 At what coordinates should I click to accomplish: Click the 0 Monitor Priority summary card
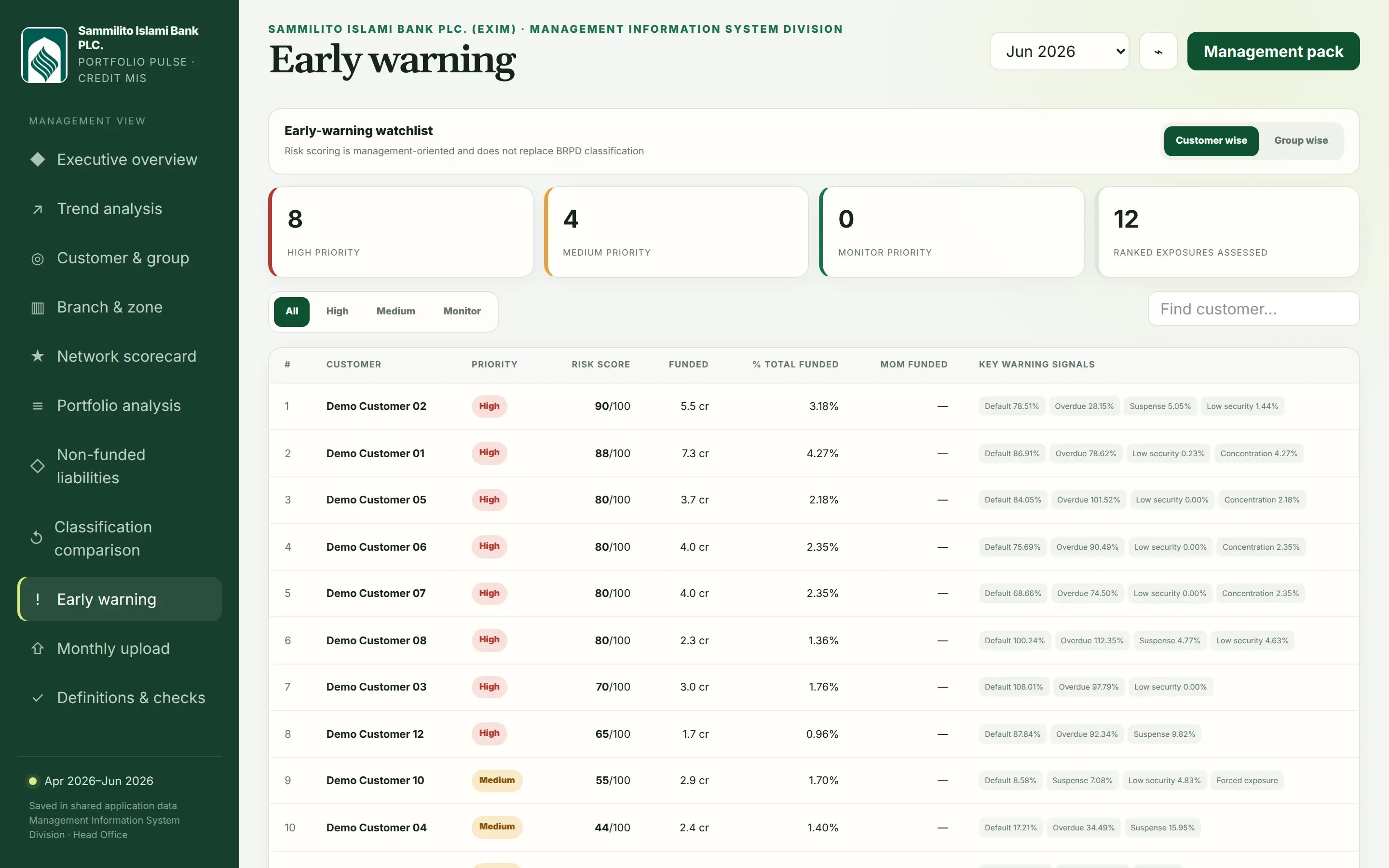coord(952,232)
